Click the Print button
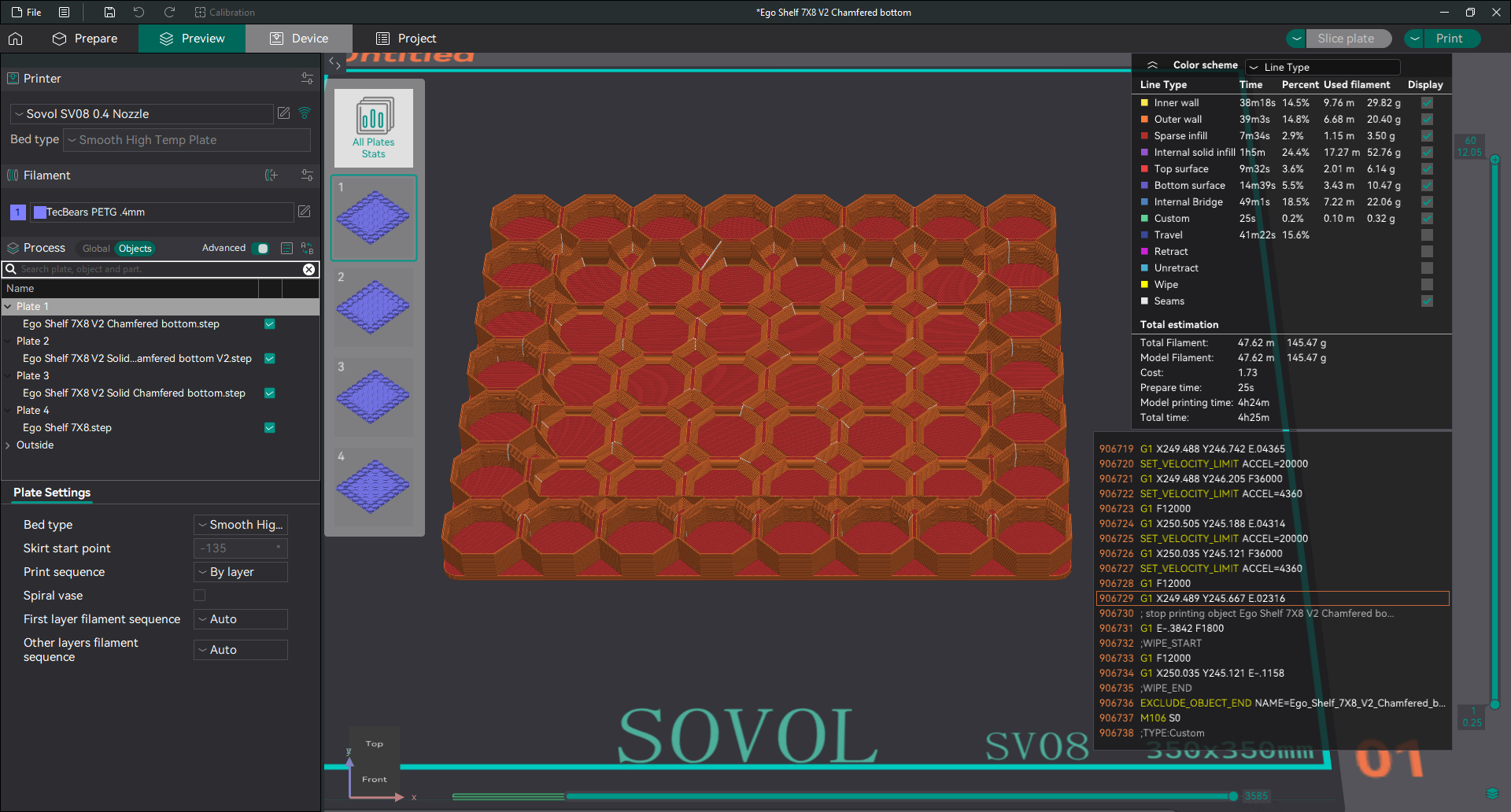The width and height of the screenshot is (1511, 812). pos(1449,39)
